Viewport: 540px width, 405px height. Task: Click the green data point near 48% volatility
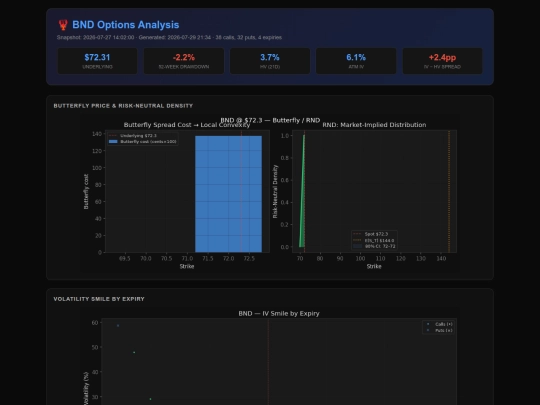[x=134, y=352]
